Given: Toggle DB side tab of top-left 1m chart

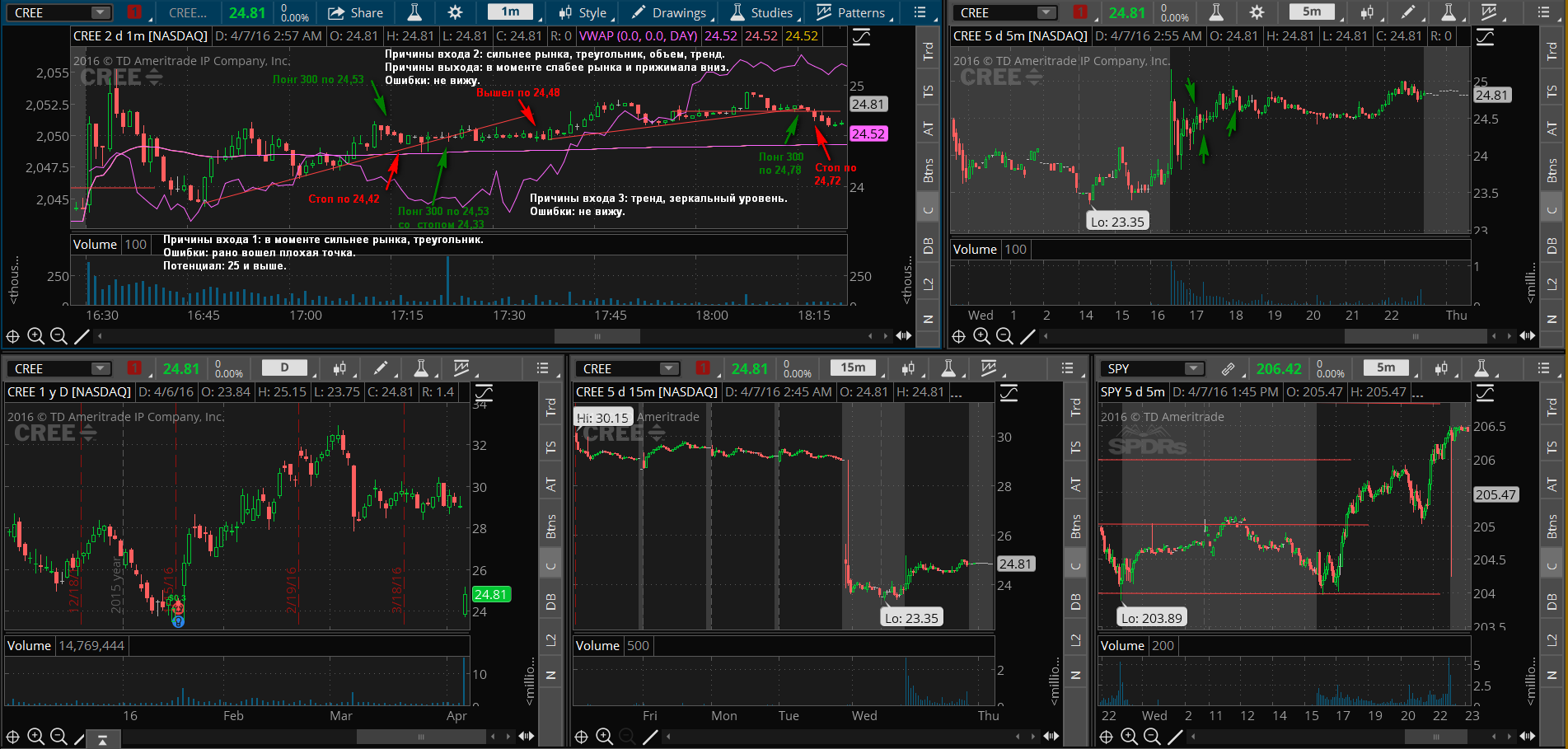Looking at the screenshot, I should click(928, 246).
